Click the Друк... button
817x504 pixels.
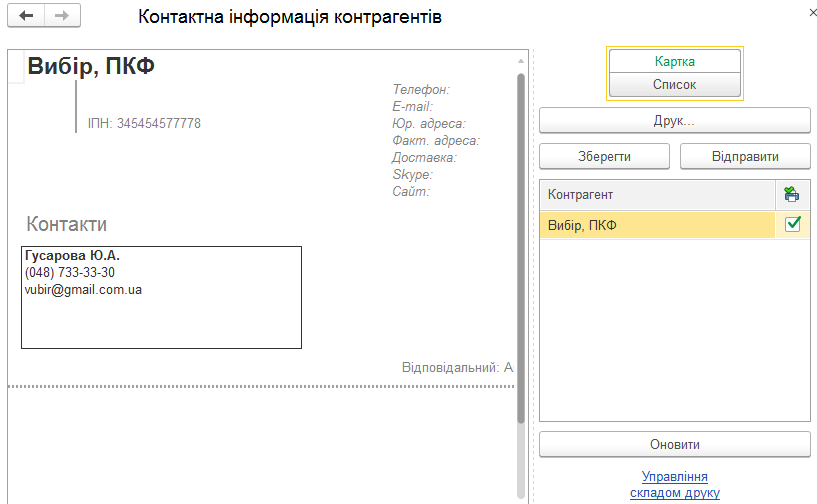click(x=674, y=120)
